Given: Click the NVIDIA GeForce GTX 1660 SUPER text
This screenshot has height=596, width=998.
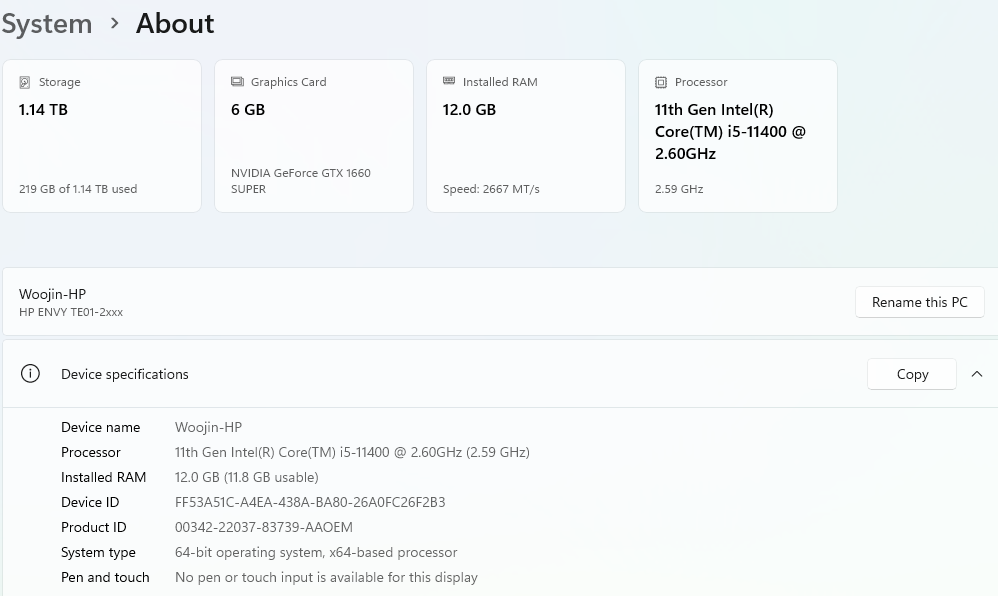Looking at the screenshot, I should 300,180.
